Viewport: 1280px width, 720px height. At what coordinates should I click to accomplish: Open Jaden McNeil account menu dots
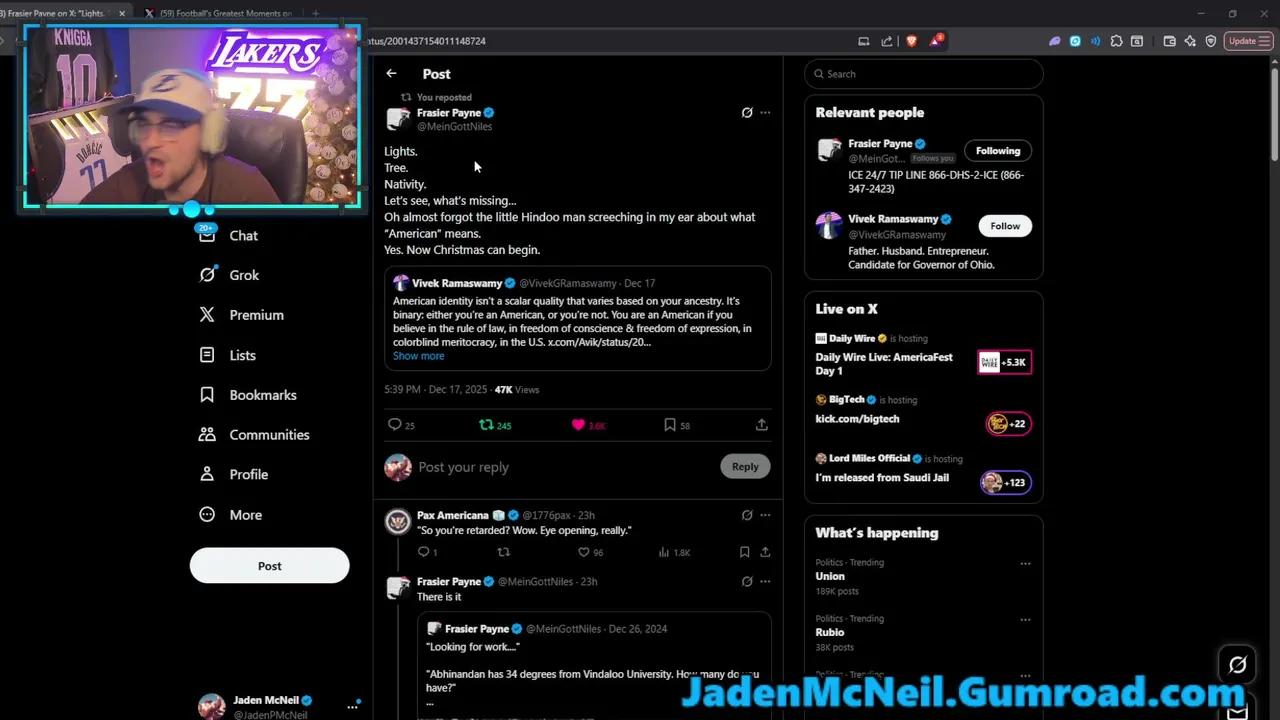point(352,706)
